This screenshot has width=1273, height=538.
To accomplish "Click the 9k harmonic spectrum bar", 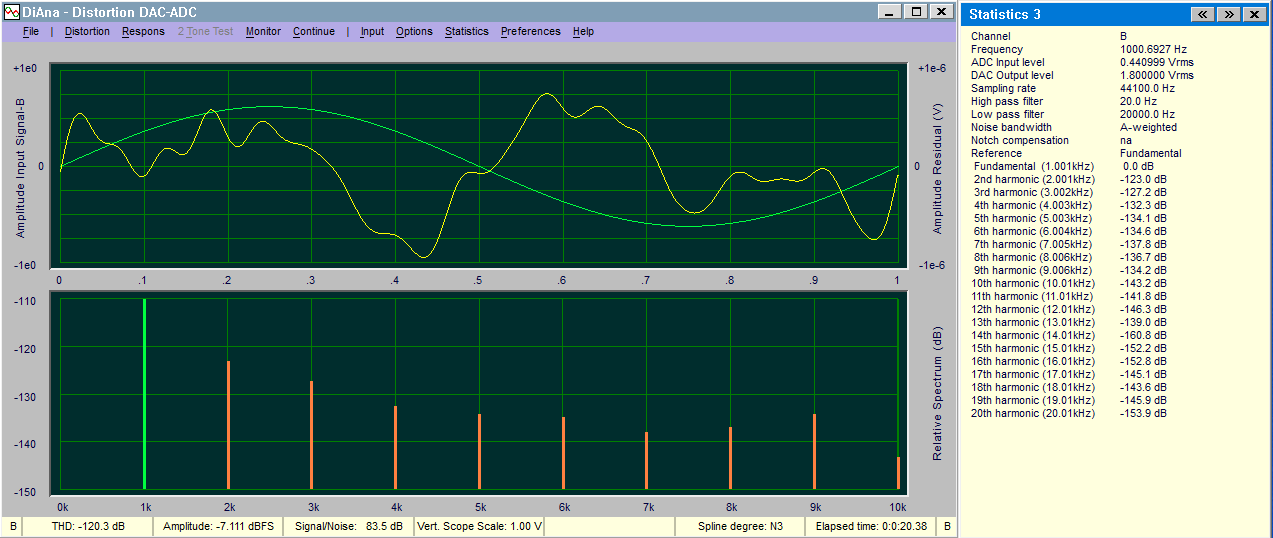I will (815, 451).
